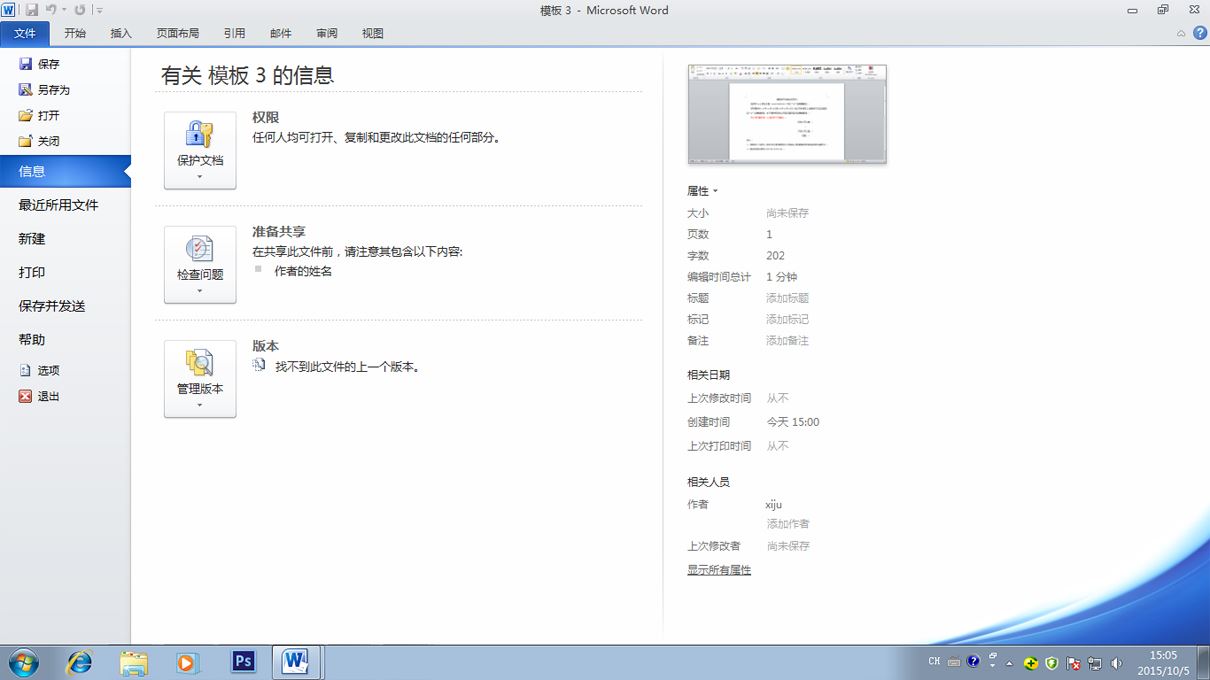Click the Word logo icon in the title bar

point(9,10)
